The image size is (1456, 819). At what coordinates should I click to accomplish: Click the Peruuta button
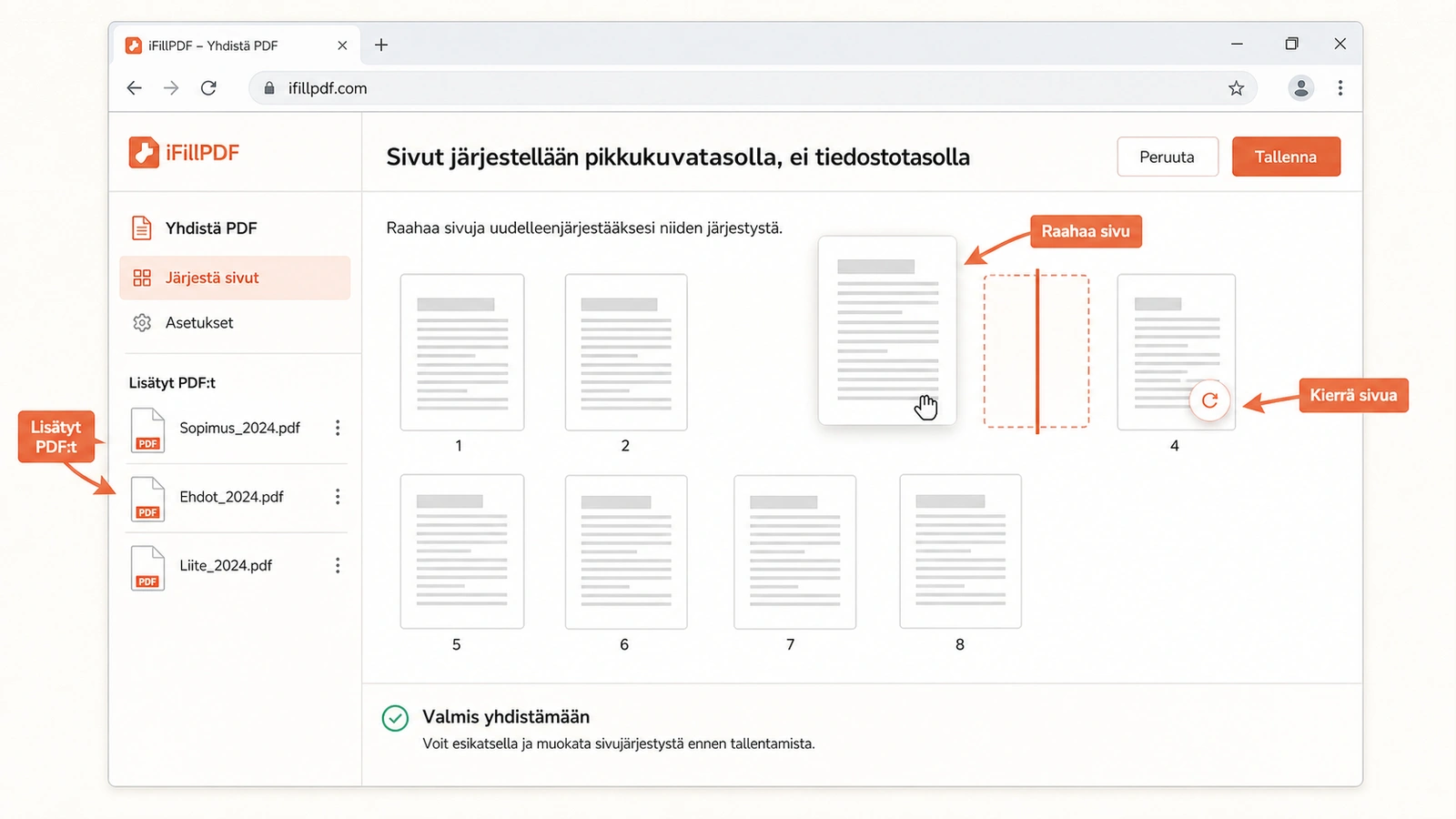(x=1168, y=157)
